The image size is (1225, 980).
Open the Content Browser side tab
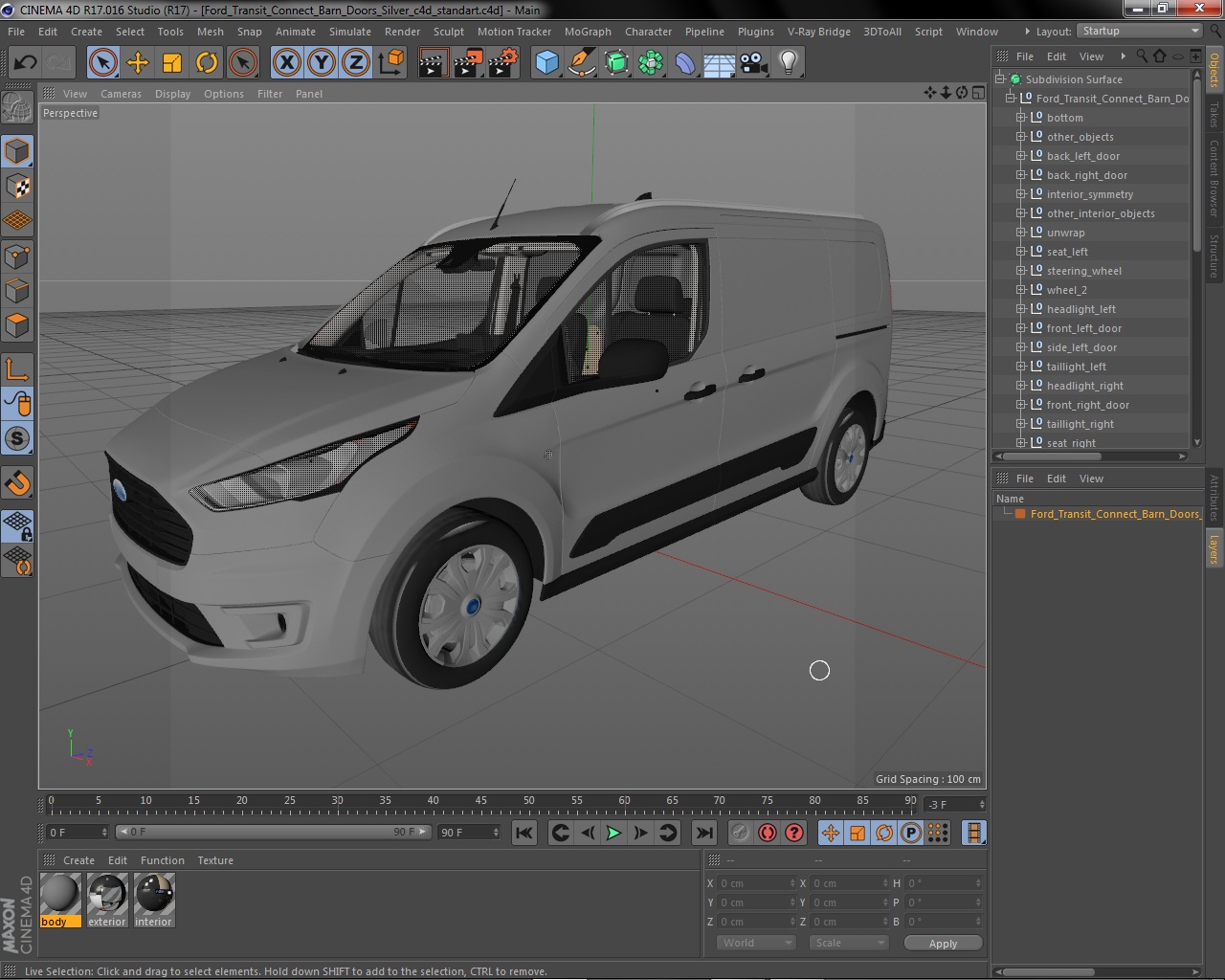point(1214,178)
